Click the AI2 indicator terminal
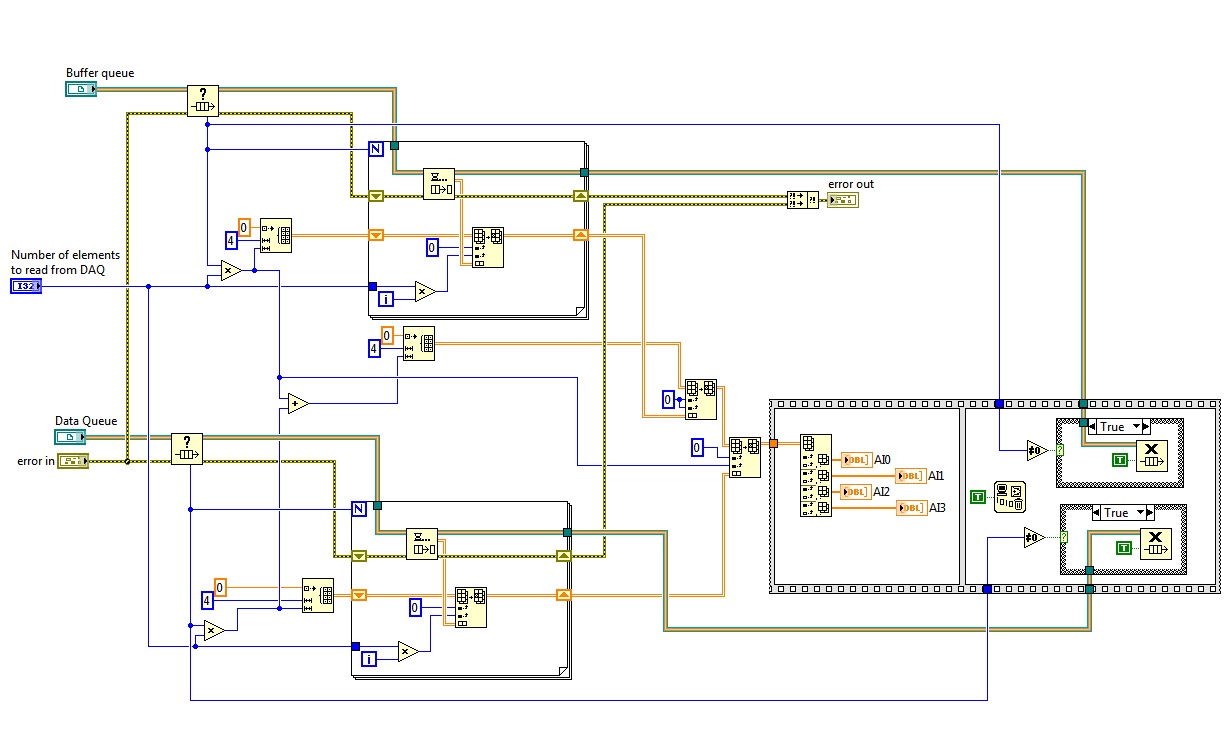Image resolution: width=1224 pixels, height=738 pixels. [x=857, y=492]
